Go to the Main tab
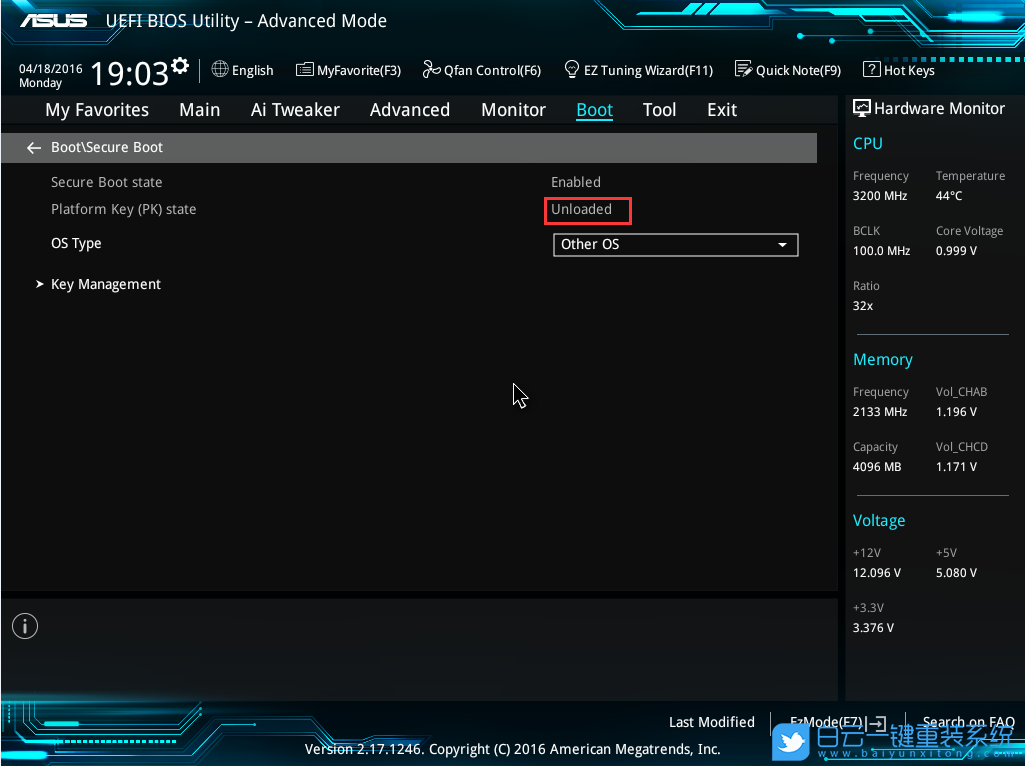The width and height of the screenshot is (1025, 766). click(200, 110)
